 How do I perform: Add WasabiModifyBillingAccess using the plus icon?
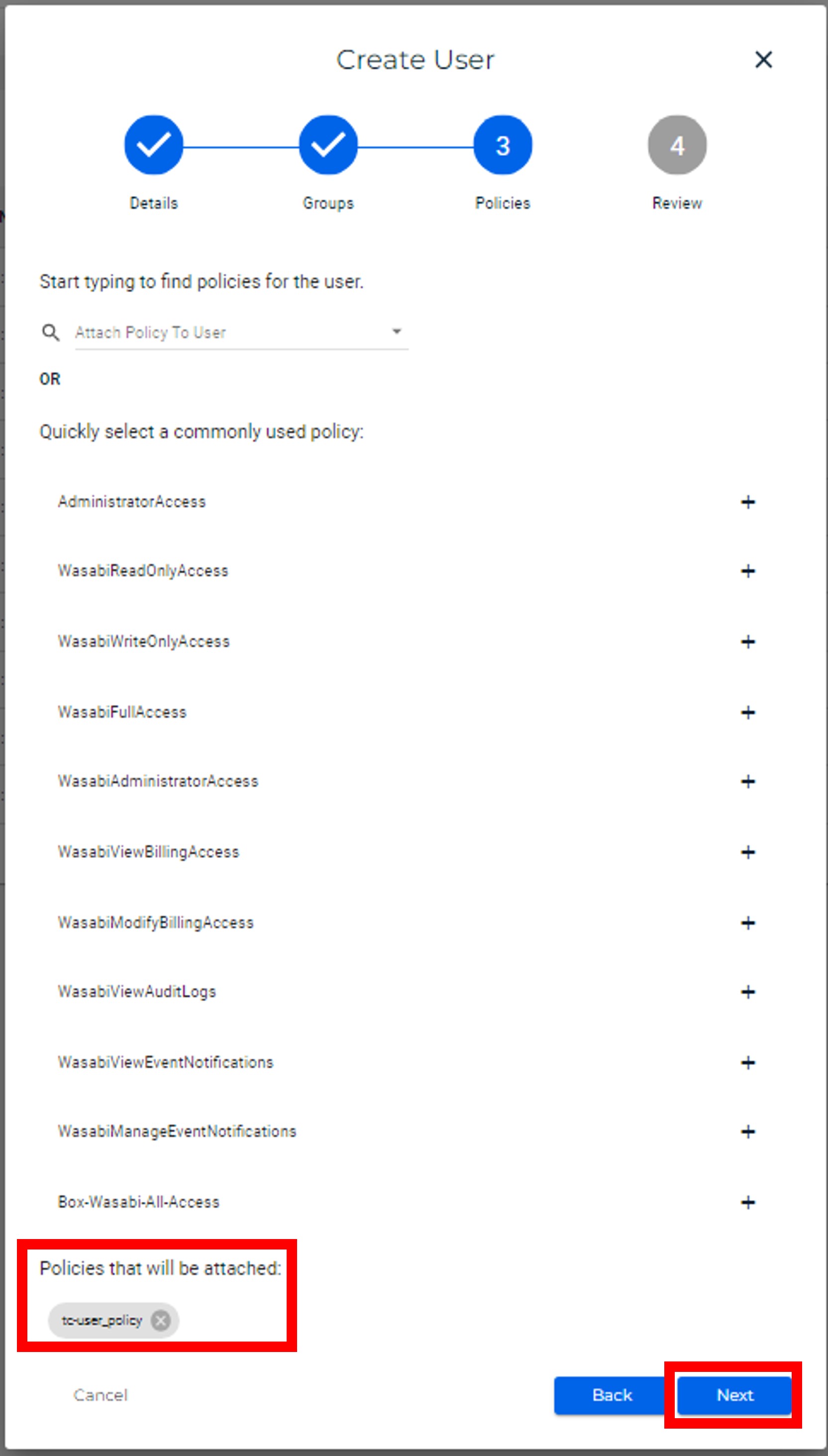[748, 923]
